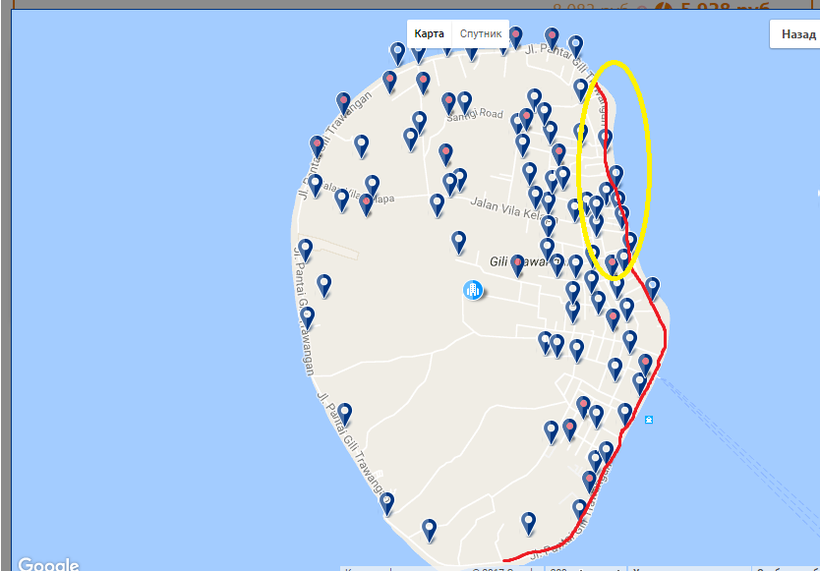Switch to the Спутник satellite view

[x=481, y=34]
